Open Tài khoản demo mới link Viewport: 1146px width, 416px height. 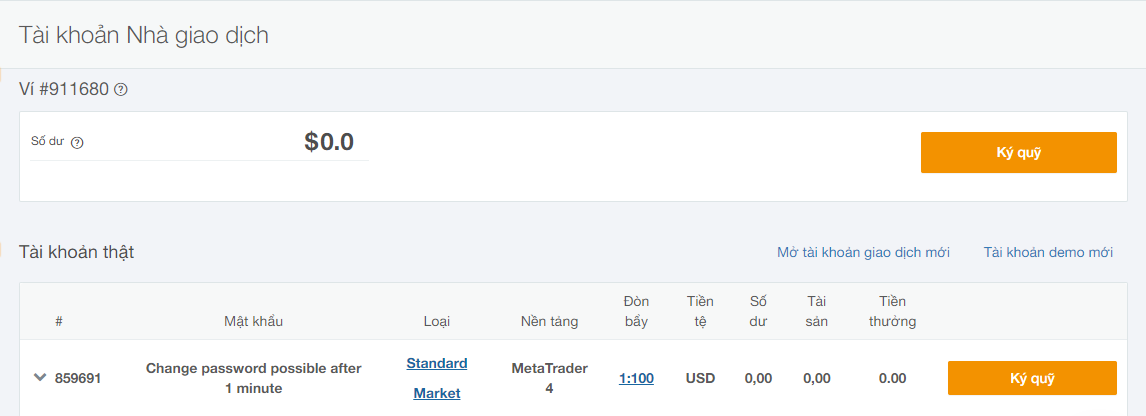pyautogui.click(x=1048, y=253)
